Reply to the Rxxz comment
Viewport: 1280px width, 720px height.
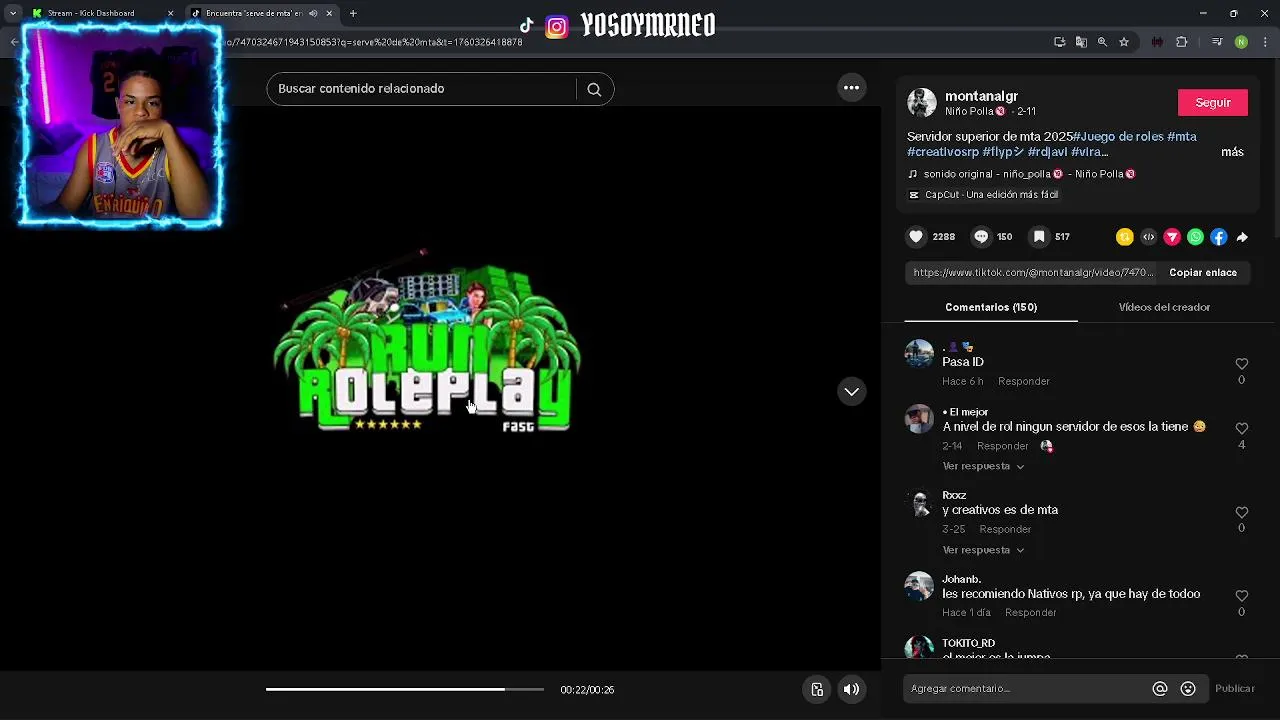click(1005, 529)
